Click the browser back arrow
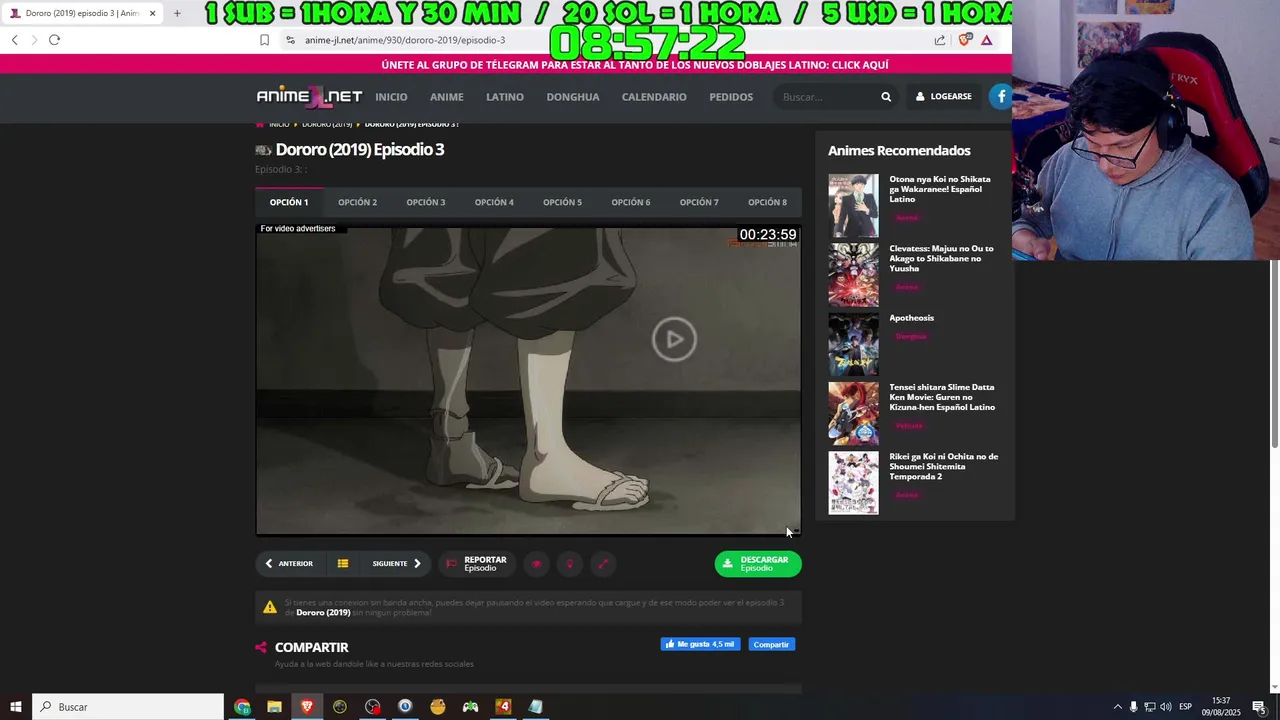 (x=15, y=40)
